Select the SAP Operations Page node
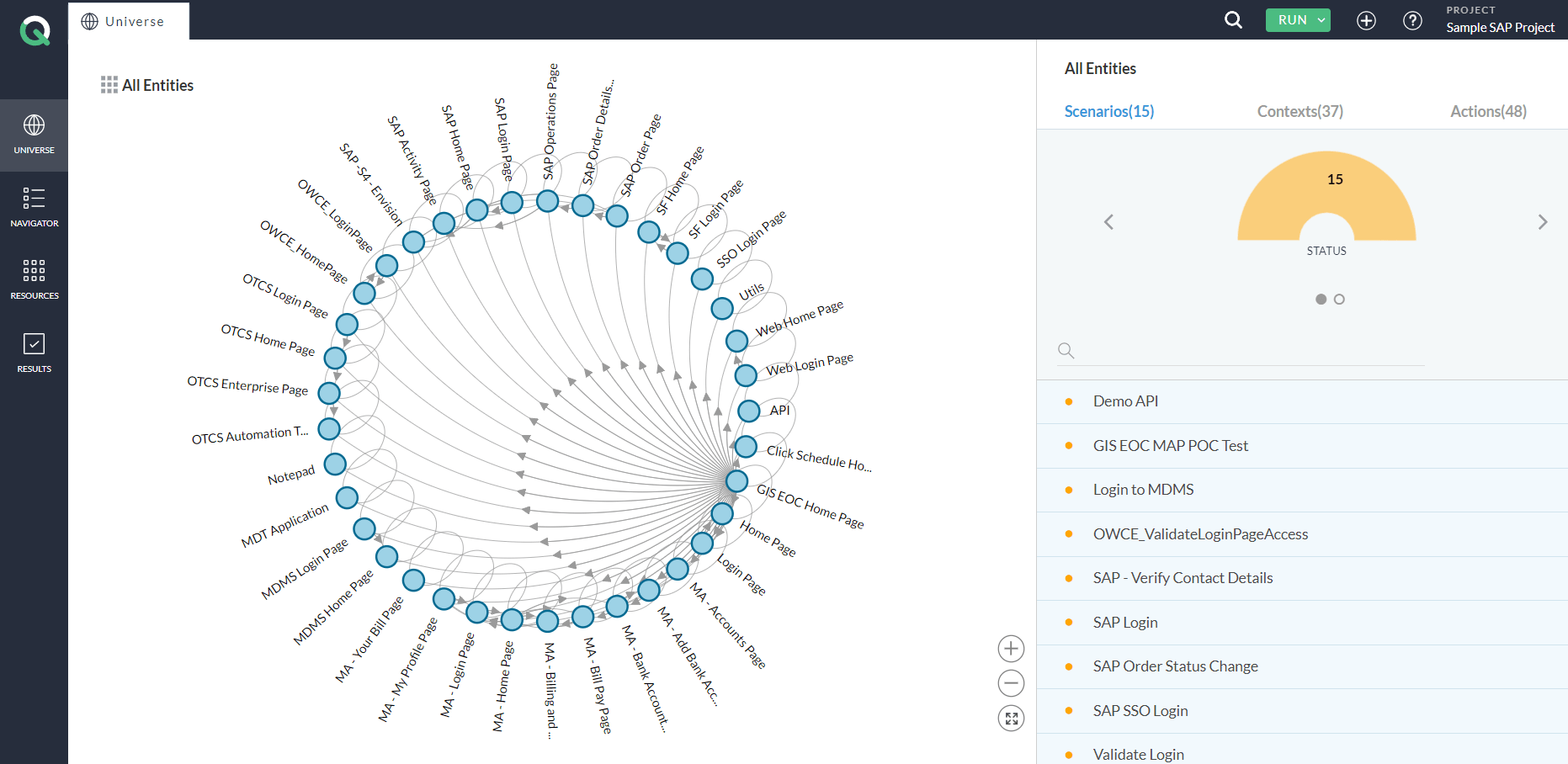The width and height of the screenshot is (1568, 764). 547,201
